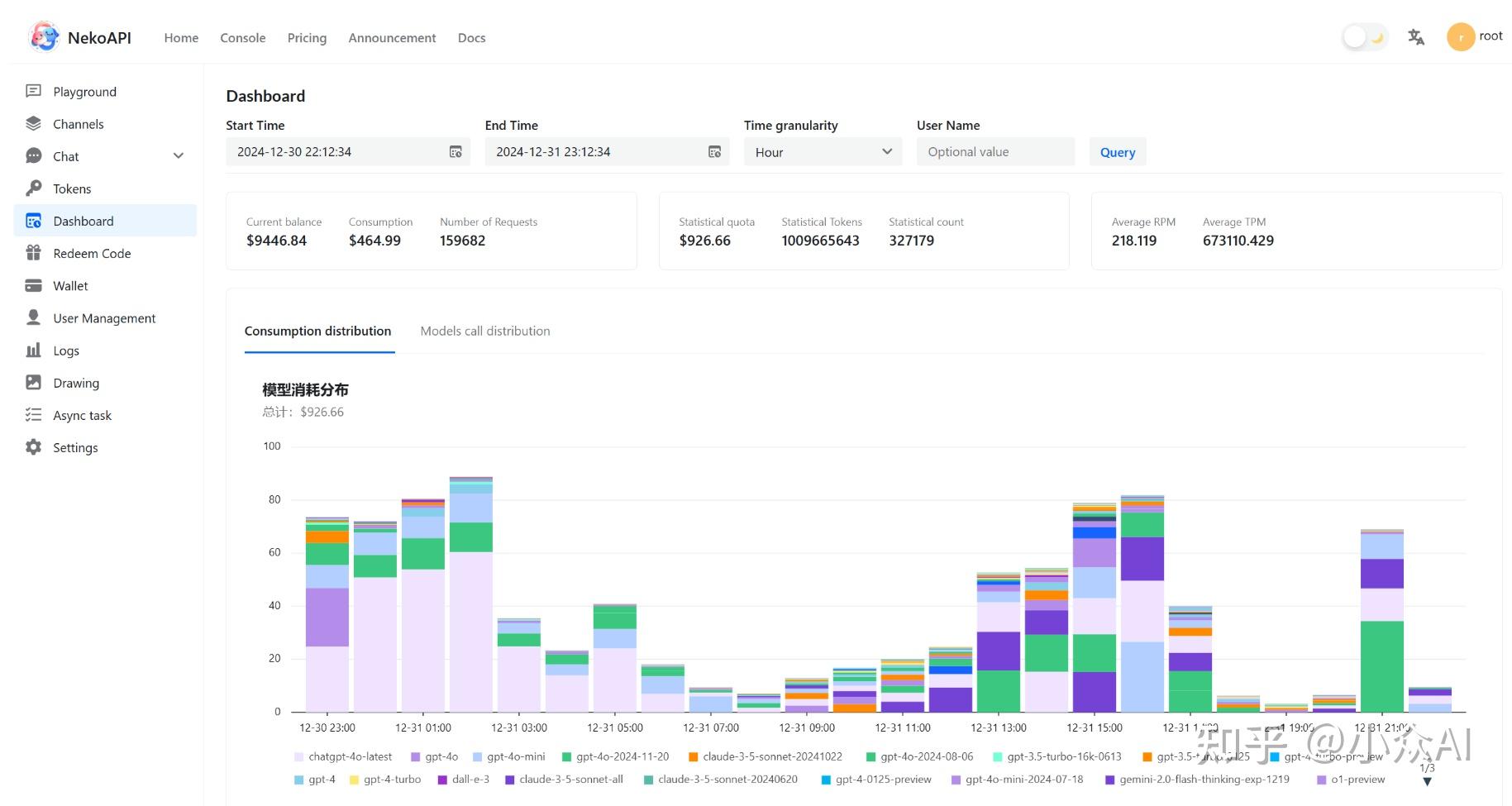Select the Redeem Code gift icon
The height and width of the screenshot is (806, 1512).
pos(33,253)
